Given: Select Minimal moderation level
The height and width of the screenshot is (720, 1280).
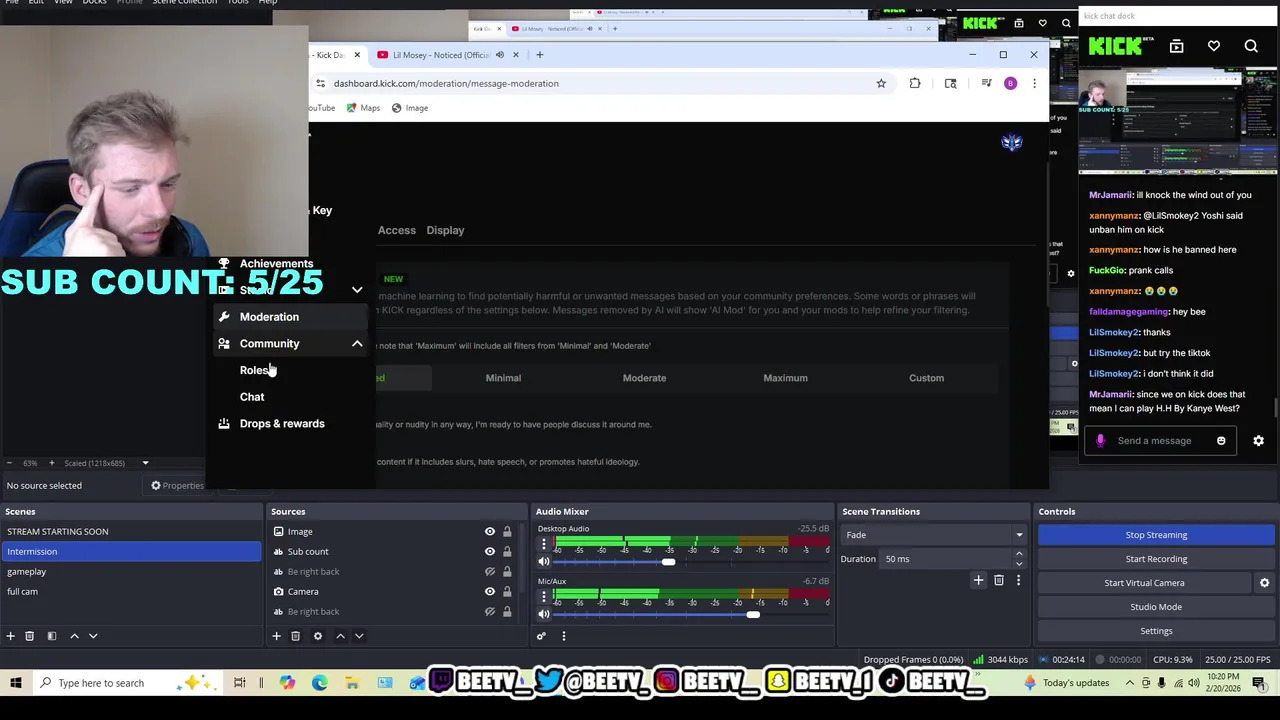Looking at the screenshot, I should point(503,378).
